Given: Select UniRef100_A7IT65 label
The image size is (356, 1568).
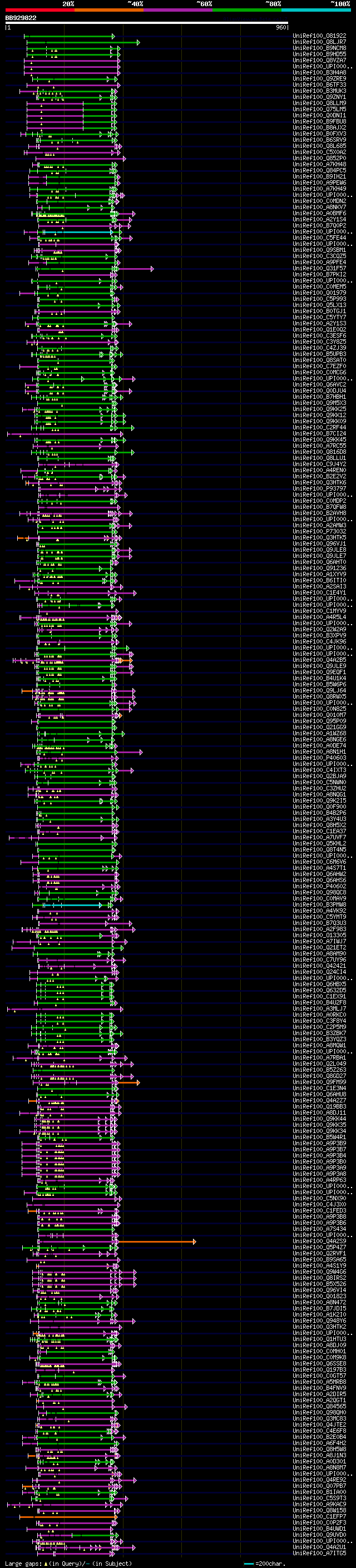Looking at the screenshot, I should tap(319, 1553).
